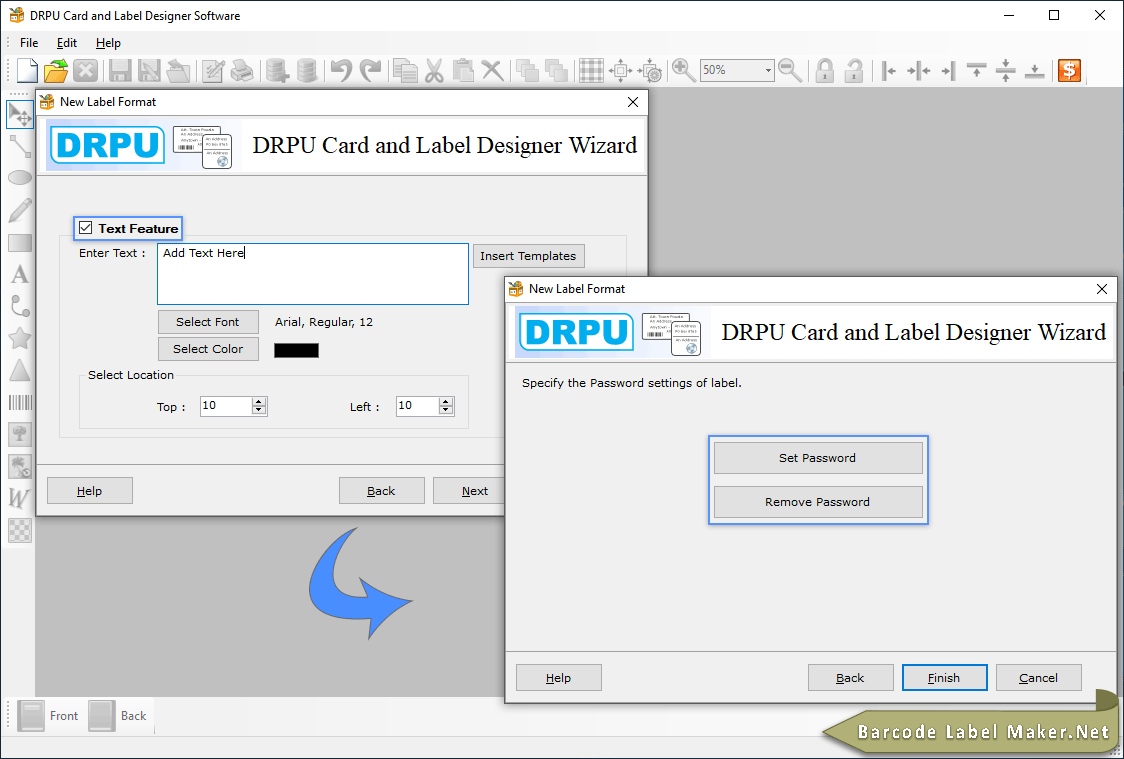Click the Select Font button
The height and width of the screenshot is (759, 1124).
coord(208,322)
